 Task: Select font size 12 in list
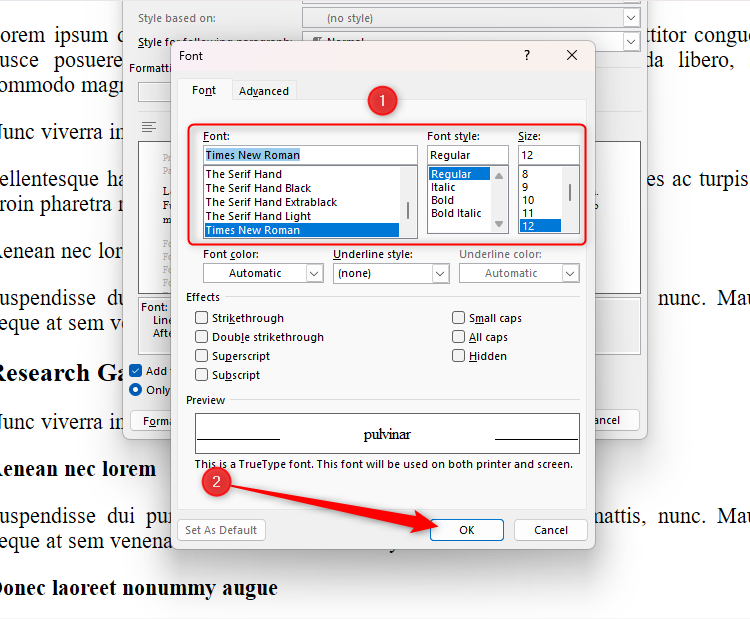(x=540, y=226)
